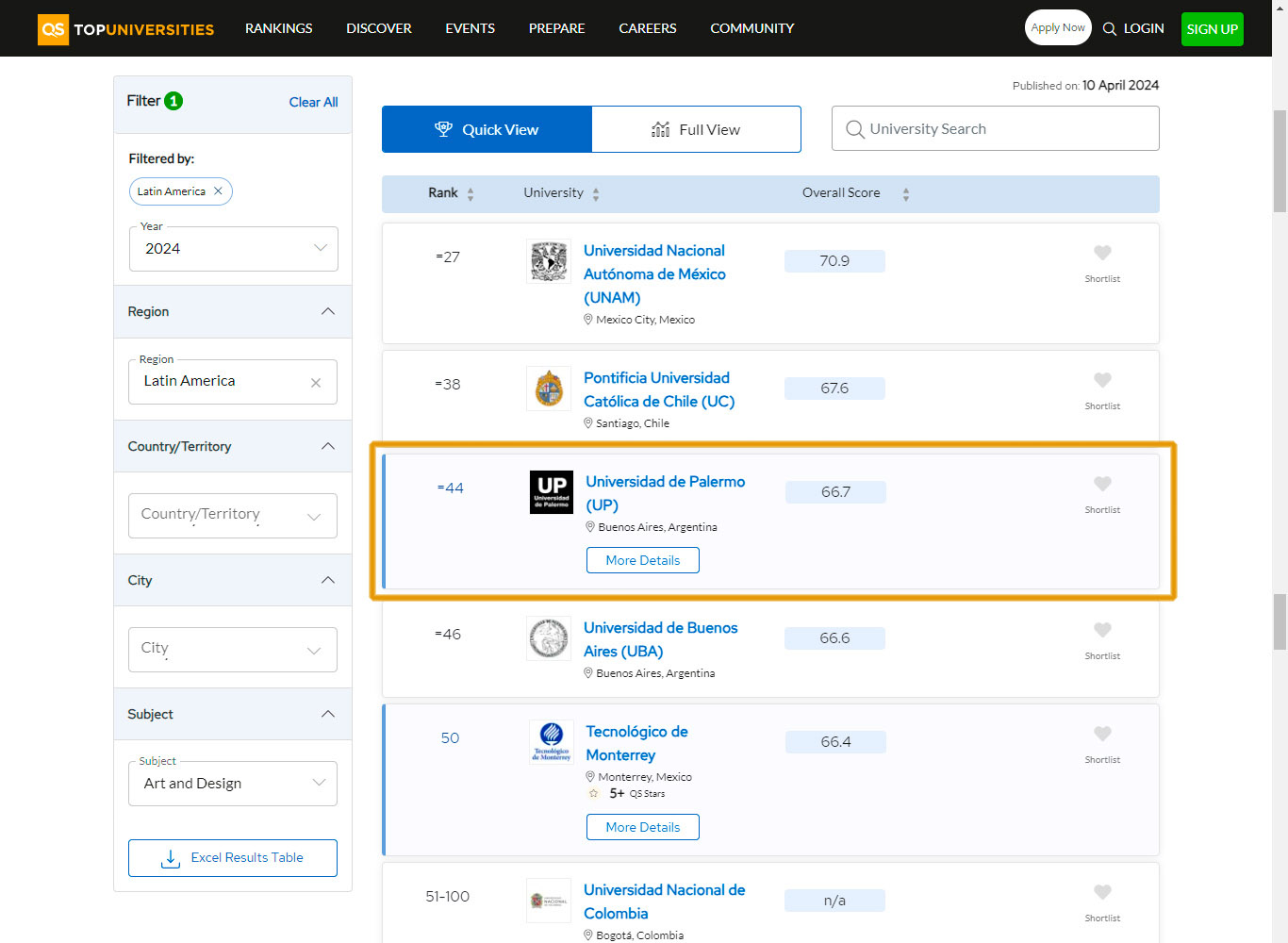Click the search magnifier icon in header
1288x943 pixels.
pos(1110,29)
